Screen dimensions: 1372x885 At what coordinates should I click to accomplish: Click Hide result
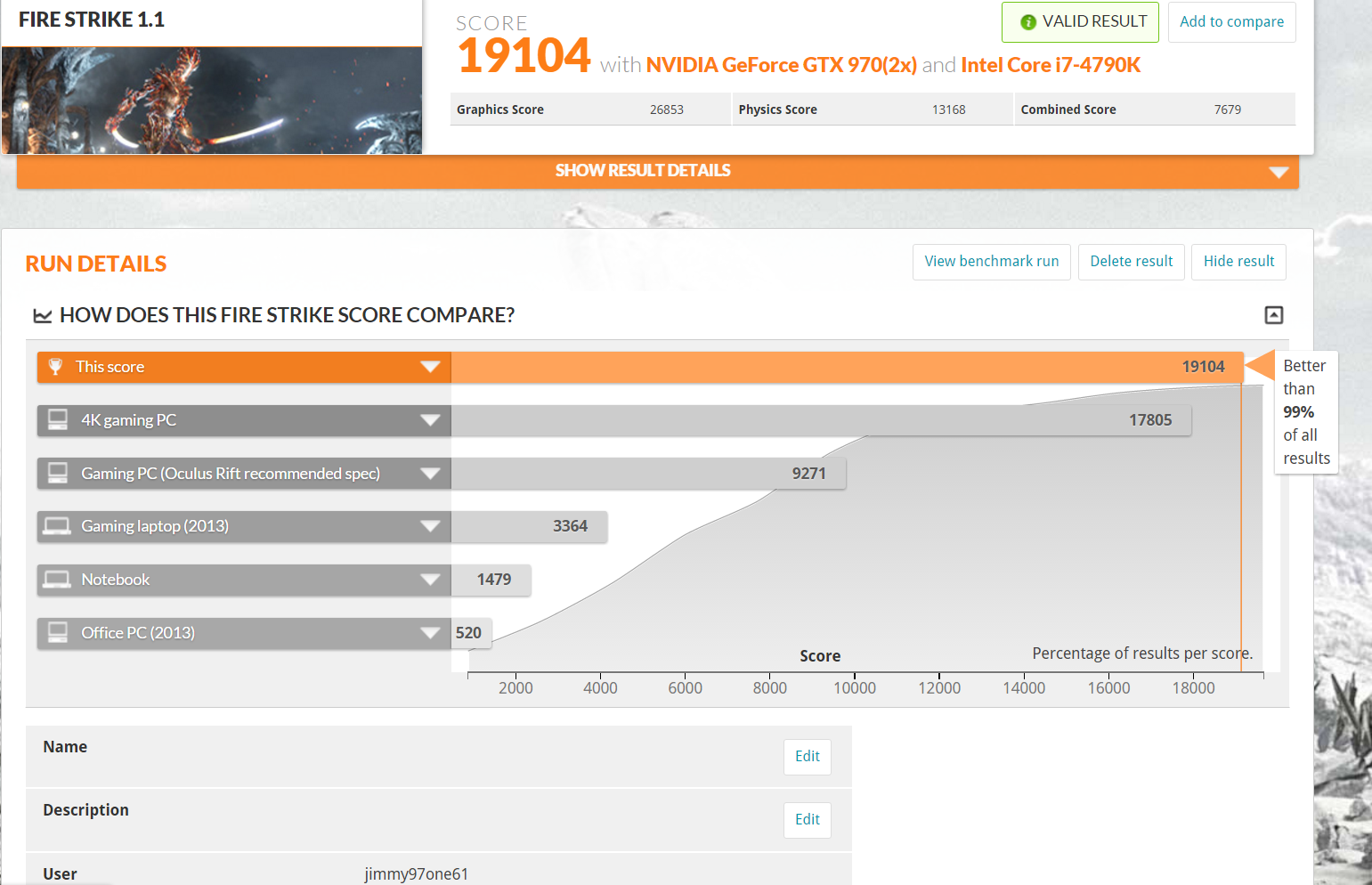tap(1238, 262)
